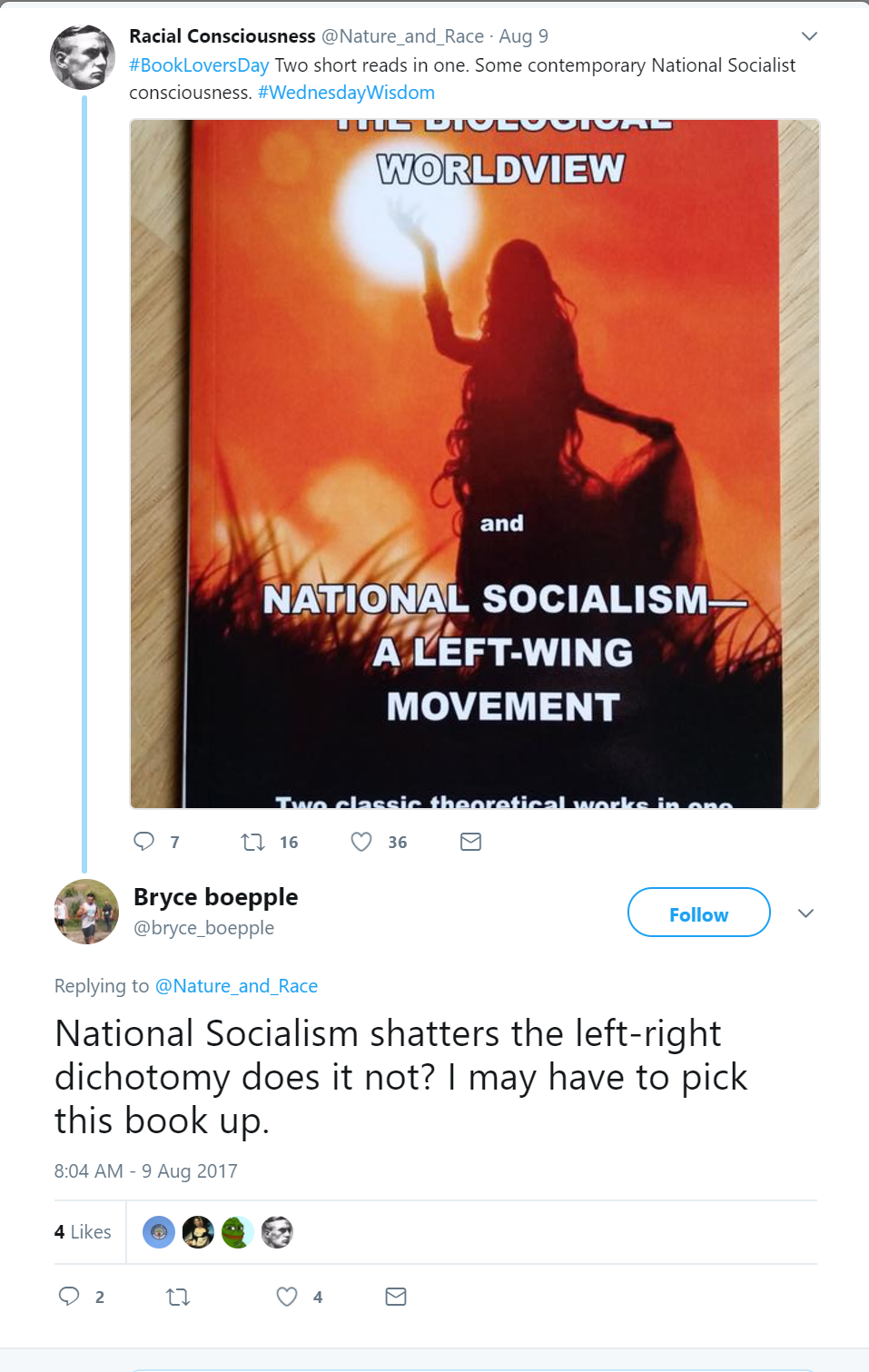Viewport: 869px width, 1372px height.
Task: Reply to Bryce boepple's tweet
Action: click(69, 1297)
